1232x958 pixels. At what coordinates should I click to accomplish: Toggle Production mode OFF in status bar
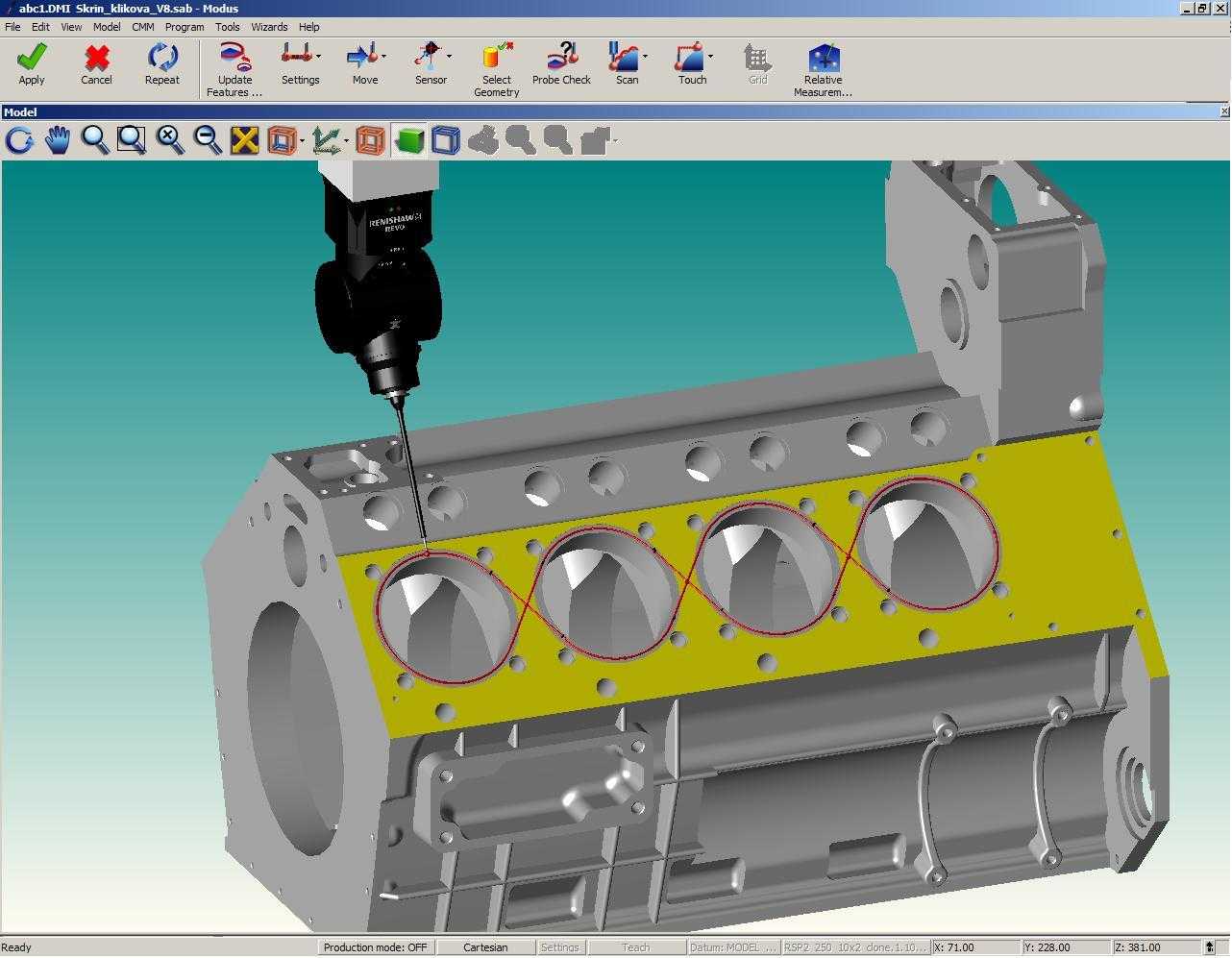coord(375,947)
